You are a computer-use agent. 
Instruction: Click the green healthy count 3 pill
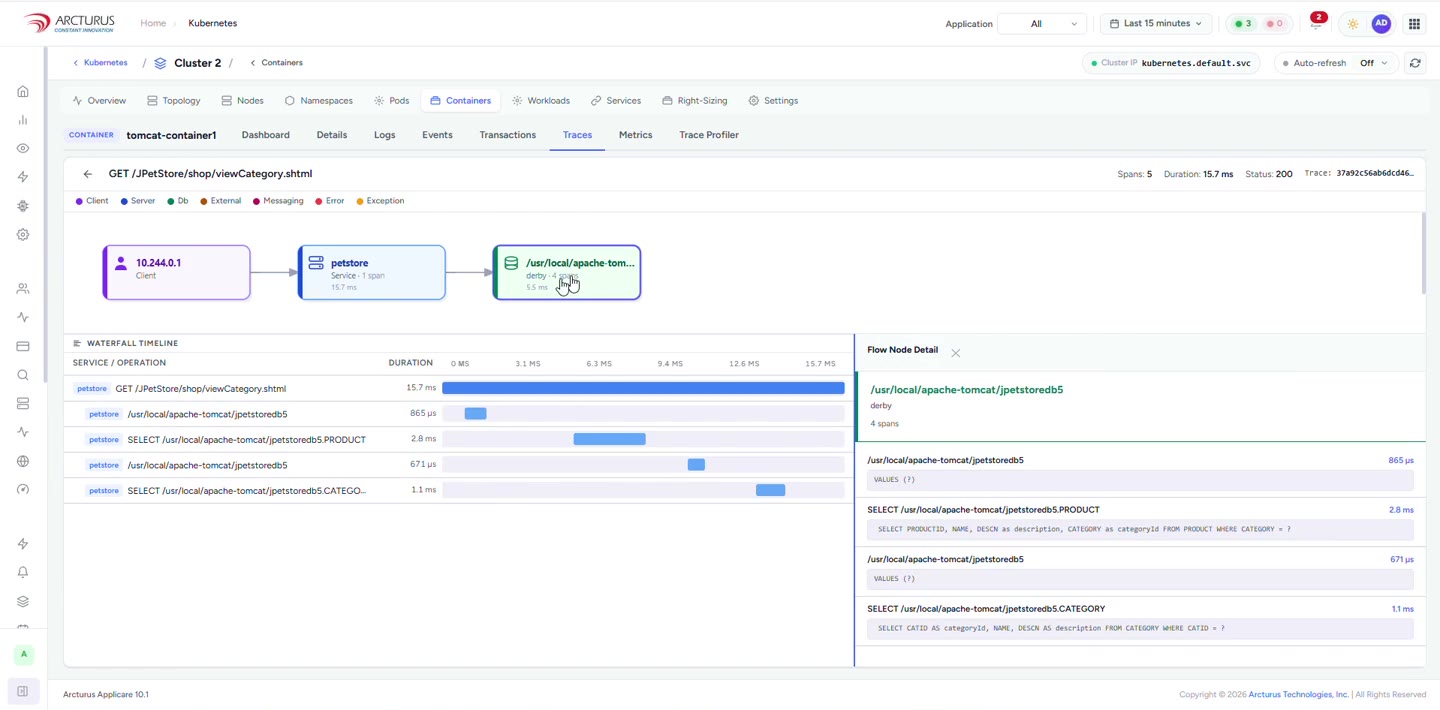point(1243,24)
